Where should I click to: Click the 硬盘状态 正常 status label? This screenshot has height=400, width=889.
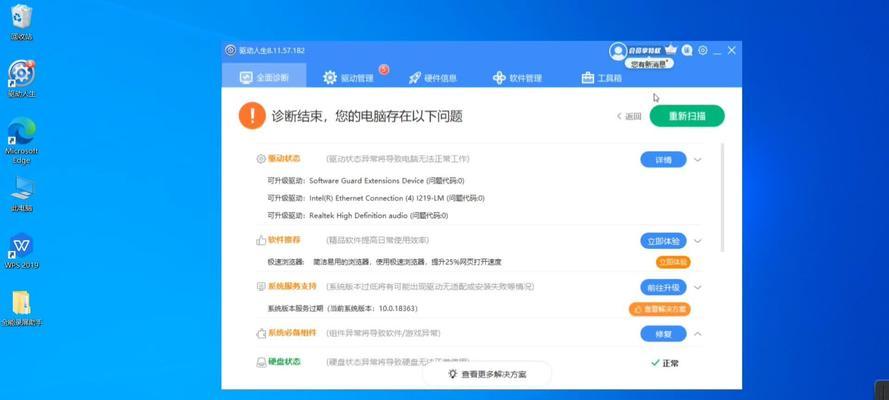[x=664, y=363]
